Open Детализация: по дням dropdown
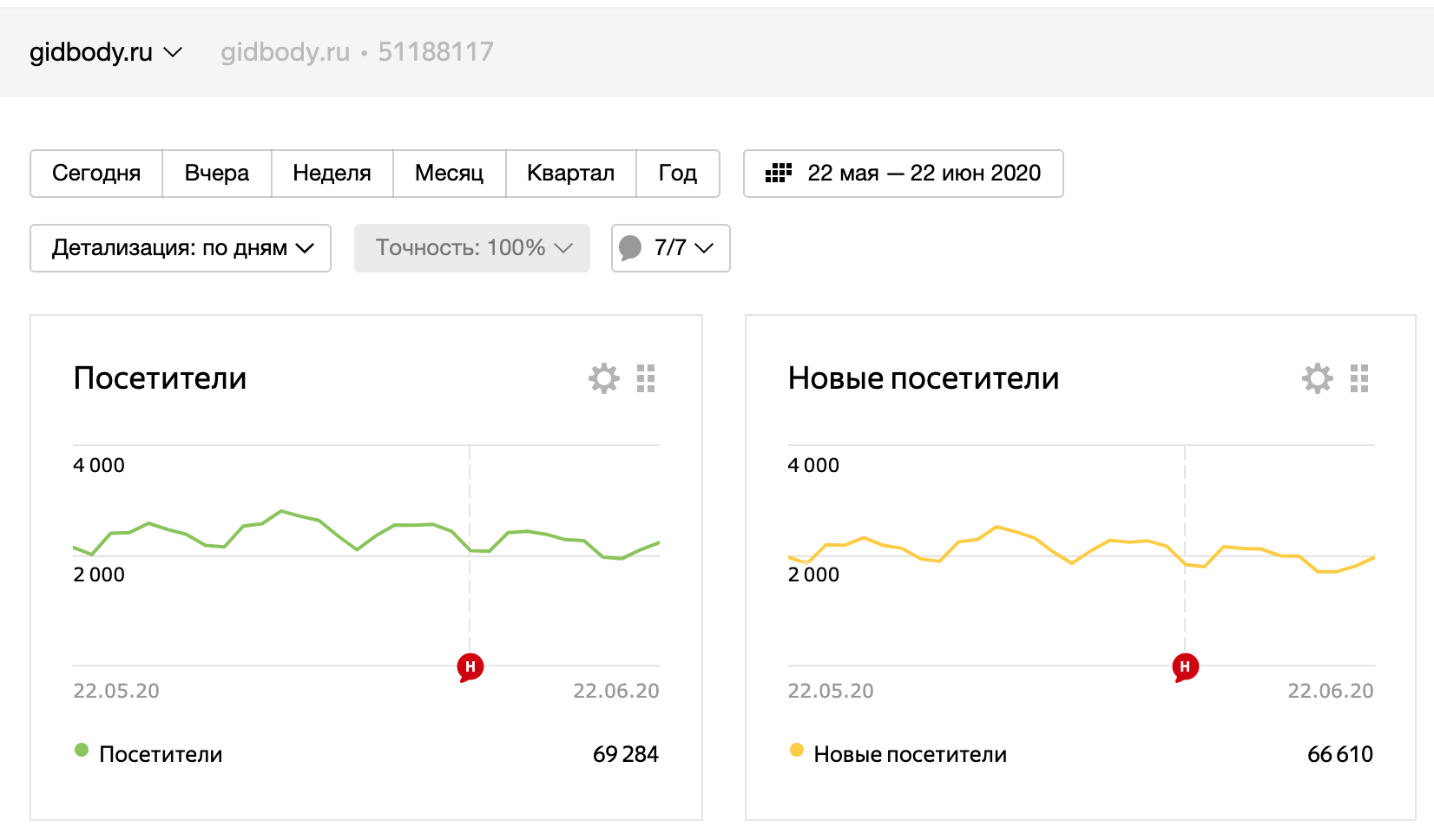Viewport: 1434px width, 840px height. tap(181, 248)
